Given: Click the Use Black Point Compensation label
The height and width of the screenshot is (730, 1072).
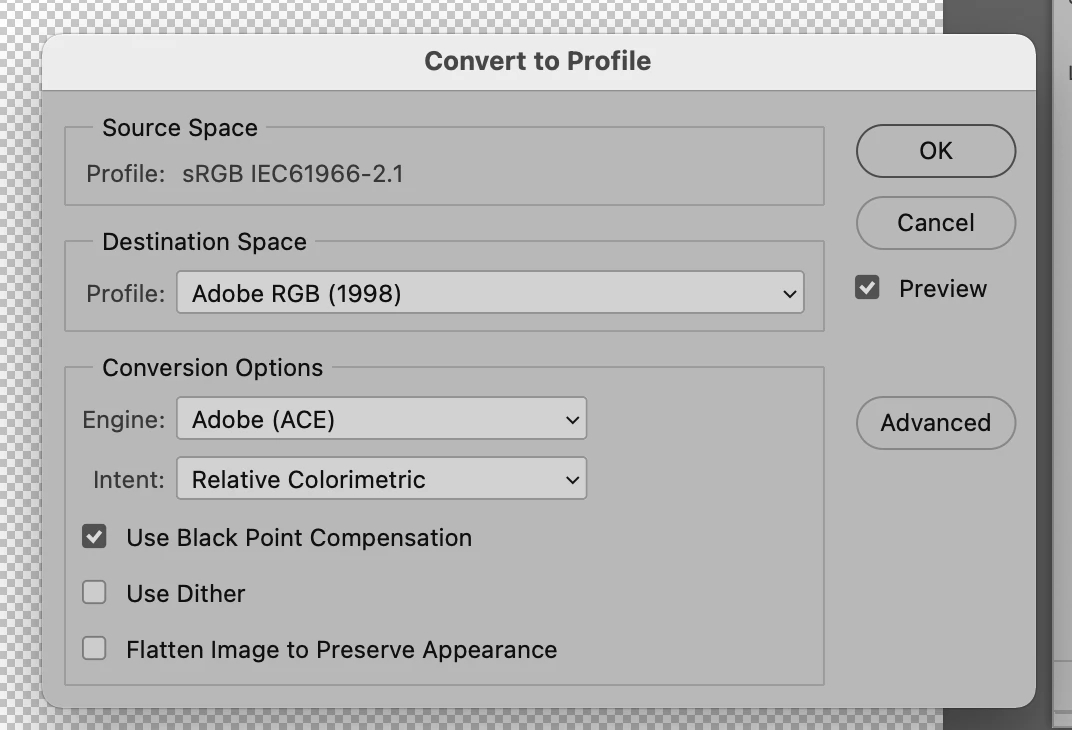Looking at the screenshot, I should click(x=299, y=538).
